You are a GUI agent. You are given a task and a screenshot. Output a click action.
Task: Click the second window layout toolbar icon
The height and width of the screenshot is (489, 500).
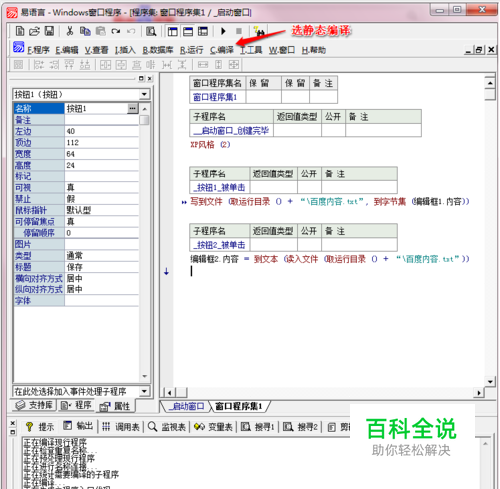point(188,32)
